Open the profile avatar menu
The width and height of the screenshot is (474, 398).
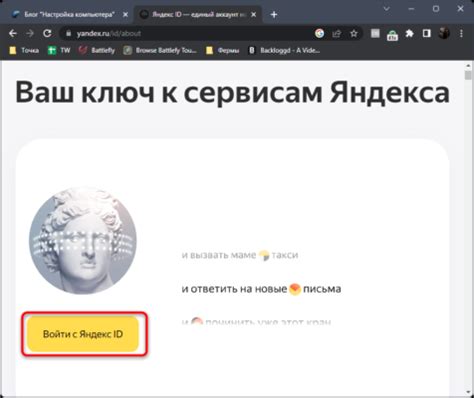point(444,33)
